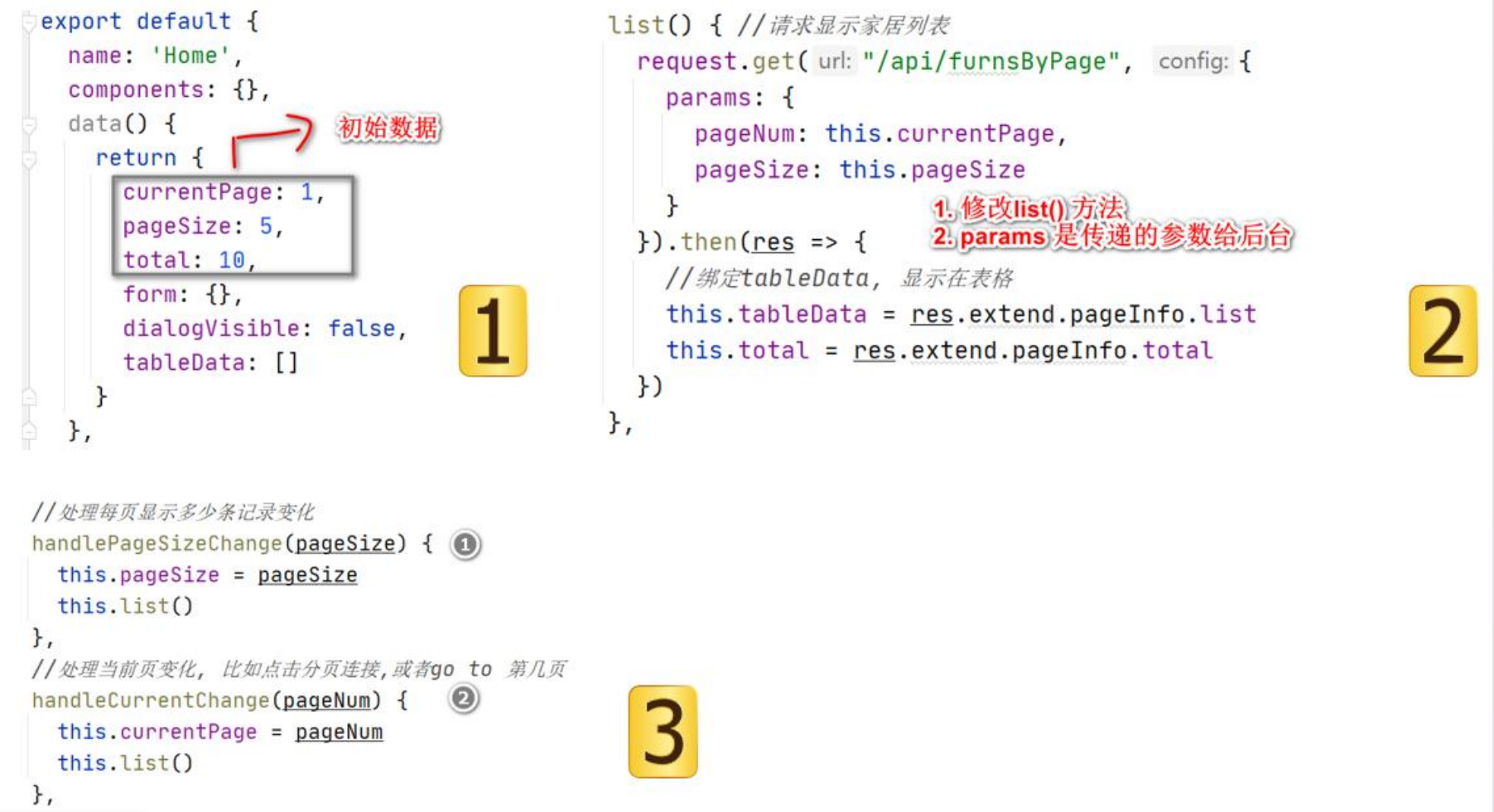Click the 'total: 10,' property line
Image resolution: width=1494 pixels, height=812 pixels.
tap(190, 260)
